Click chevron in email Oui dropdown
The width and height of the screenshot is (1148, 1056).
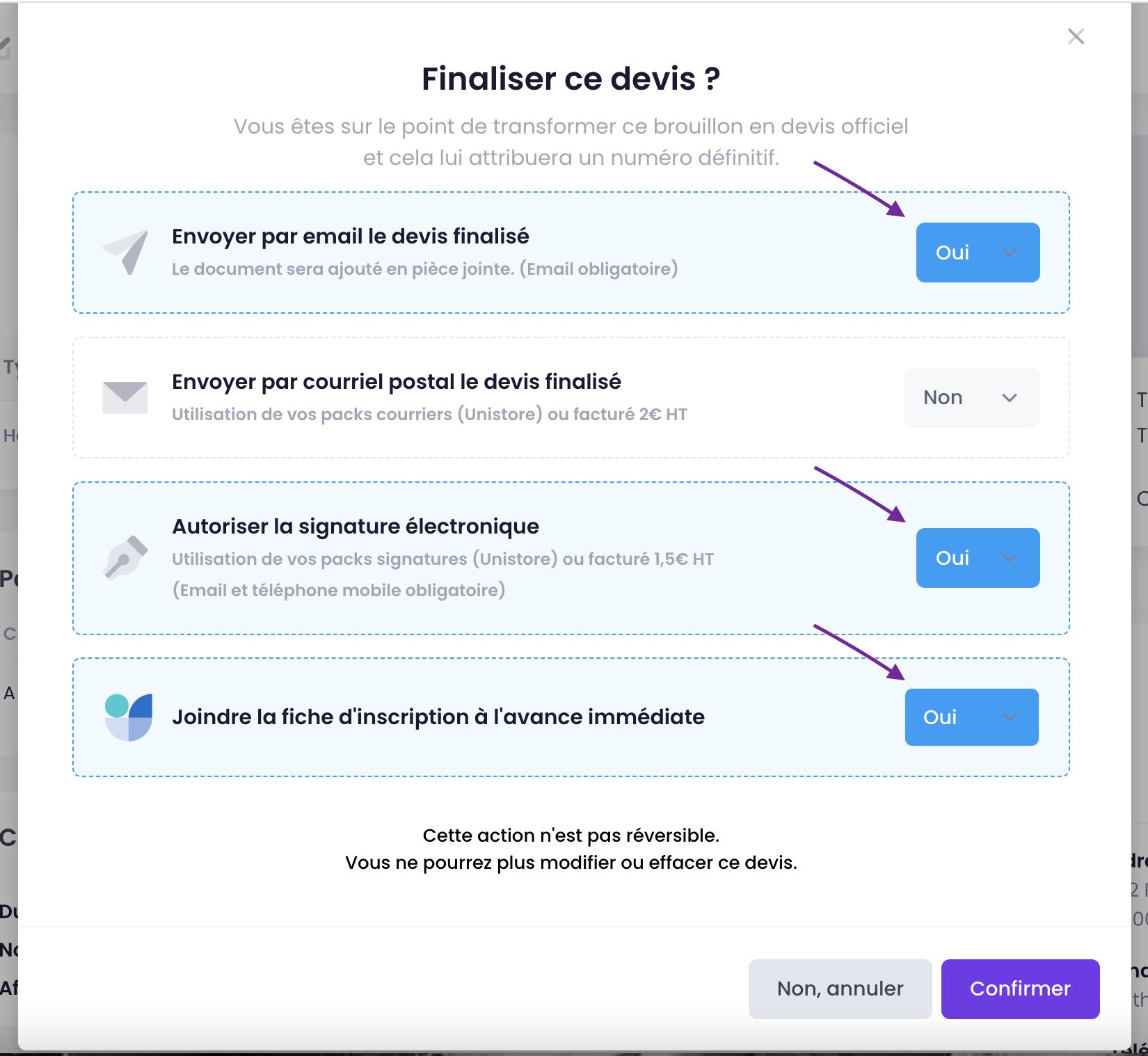(x=1010, y=253)
